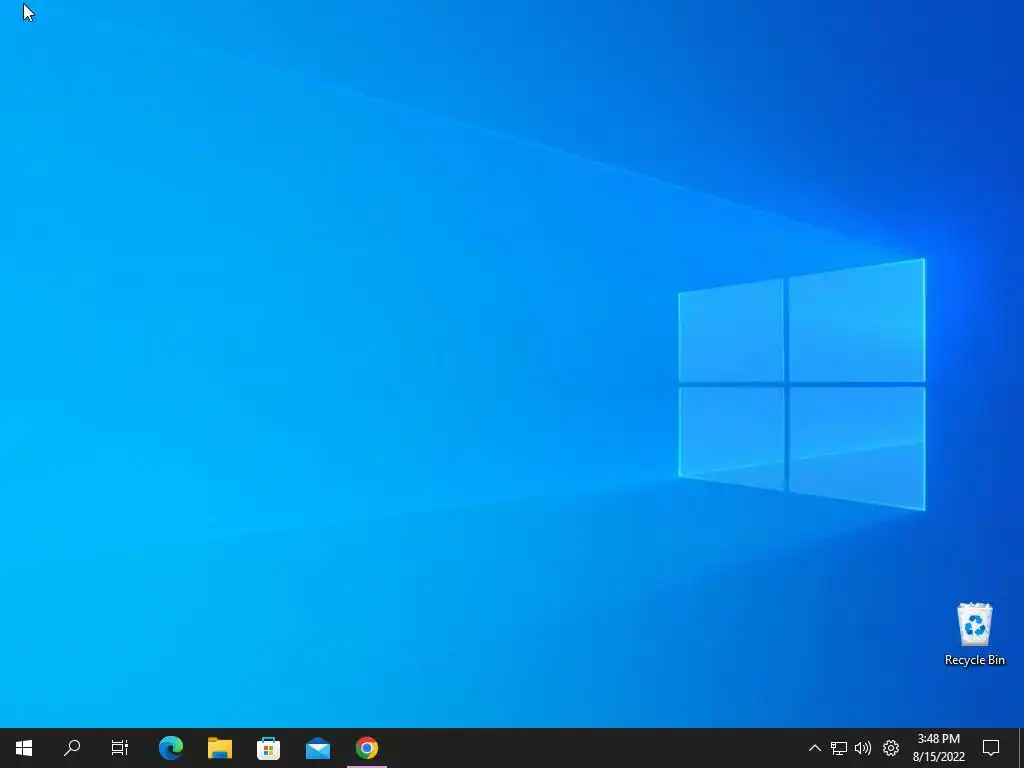Click the gear icon in system tray
Viewport: 1024px width, 768px height.
point(891,748)
